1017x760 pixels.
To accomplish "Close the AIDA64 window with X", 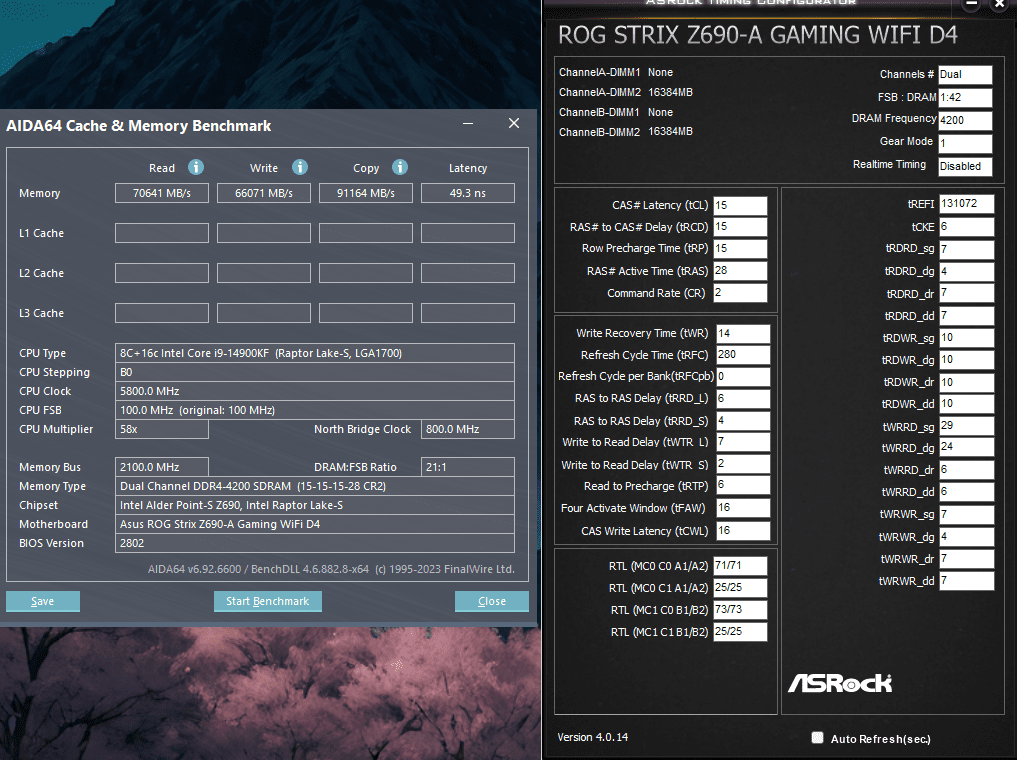I will tap(514, 123).
